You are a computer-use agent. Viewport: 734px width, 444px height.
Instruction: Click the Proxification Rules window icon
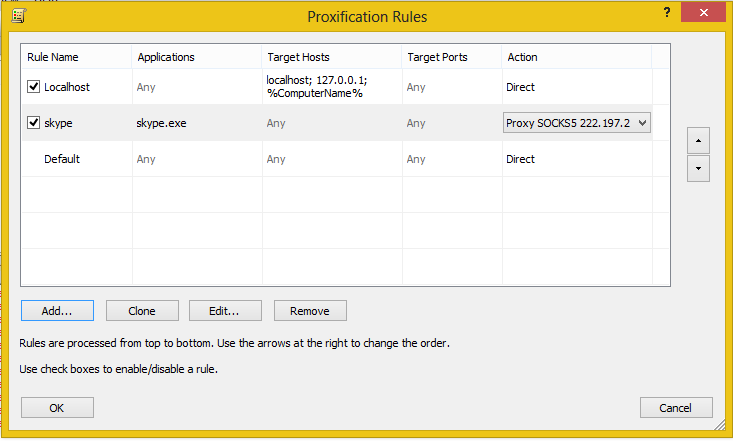pos(16,15)
